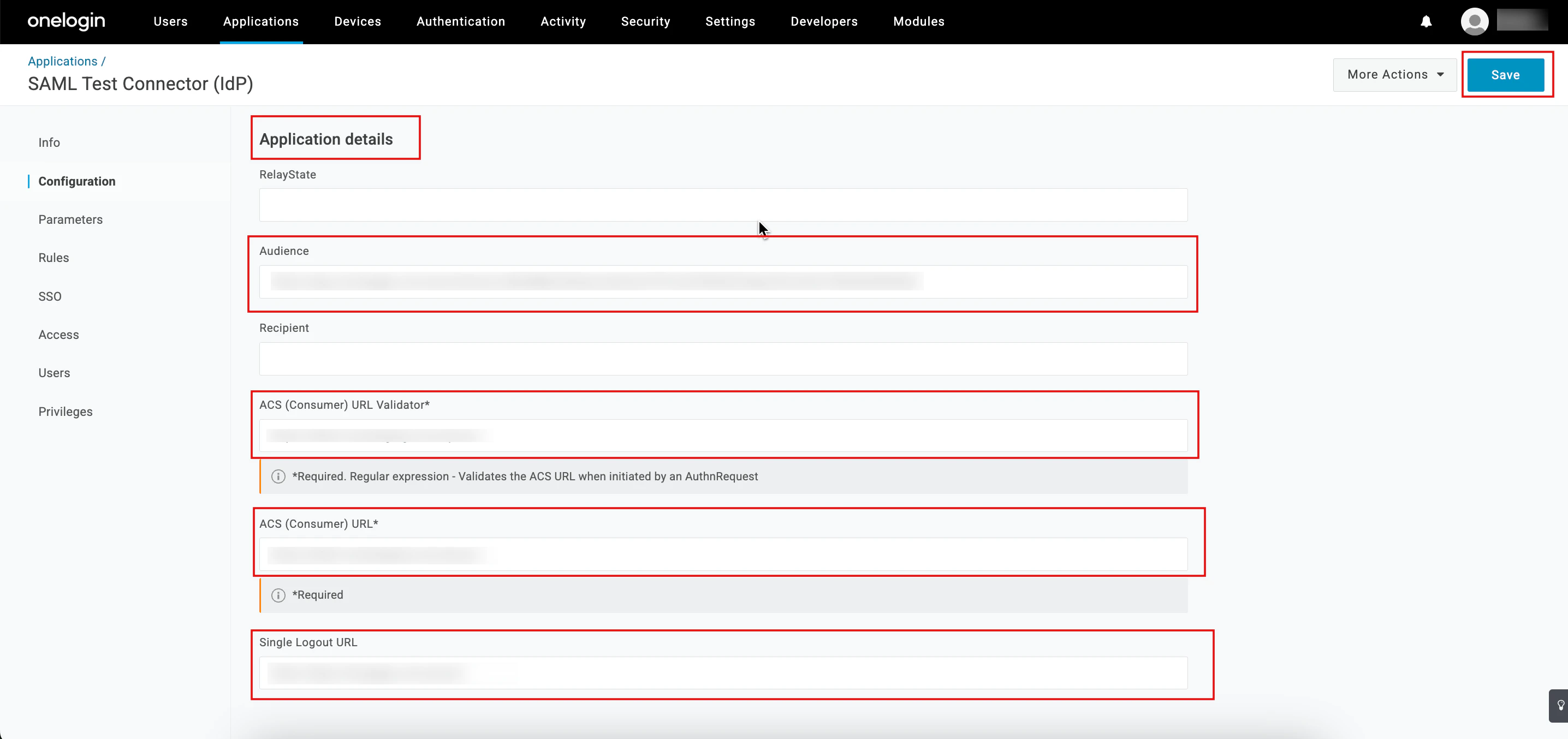The width and height of the screenshot is (1568, 739).
Task: Switch to the SSO side tab
Action: pos(50,296)
